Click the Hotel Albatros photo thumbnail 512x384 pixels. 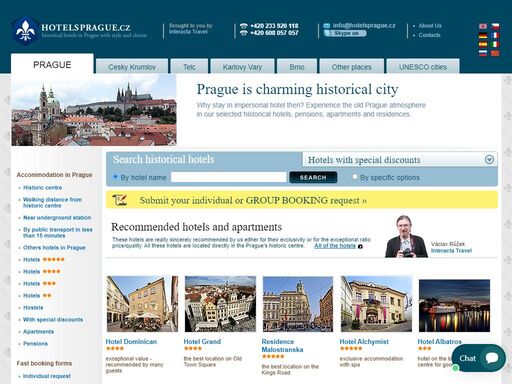(454, 306)
